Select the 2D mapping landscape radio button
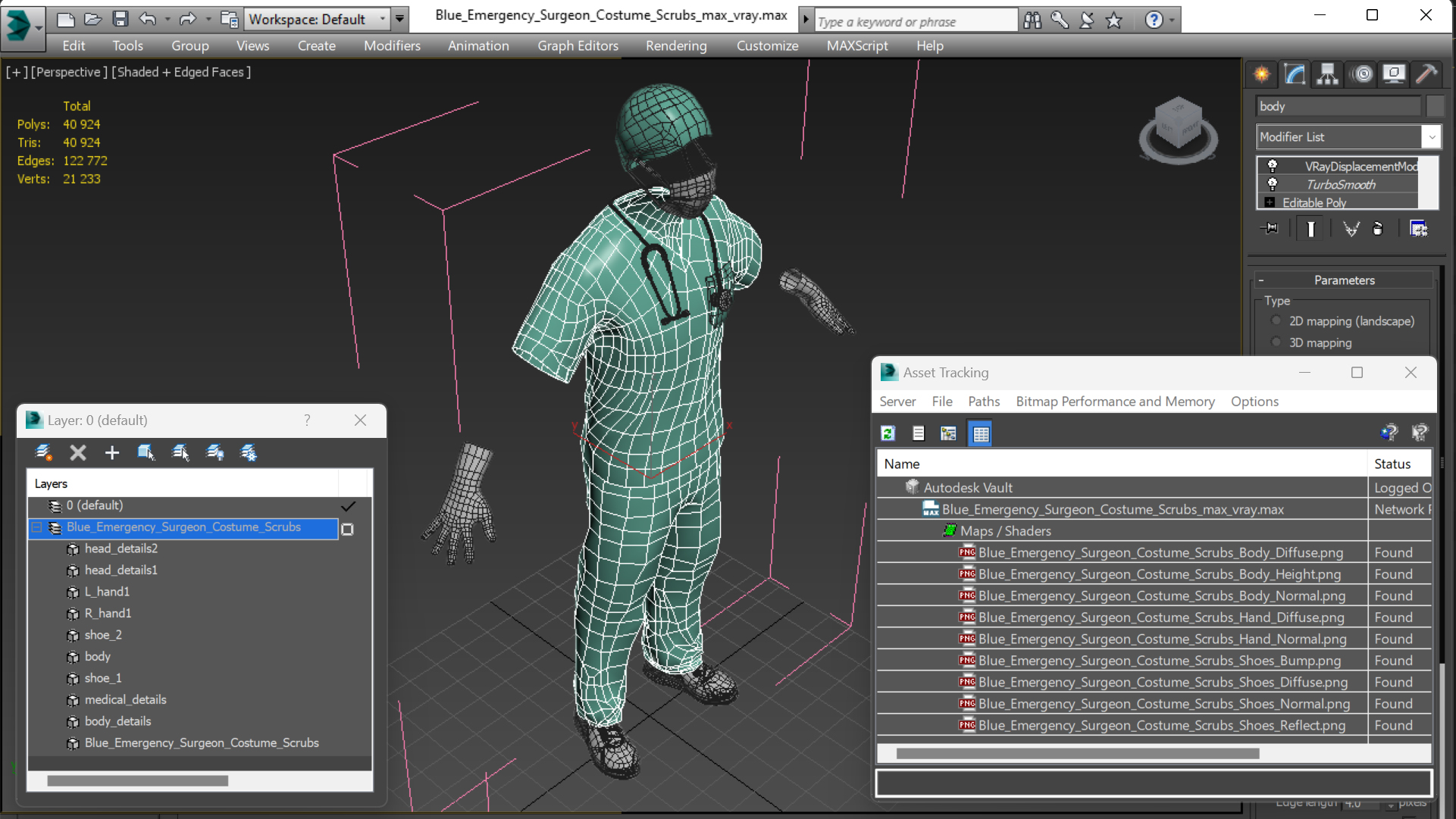The image size is (1456, 819). click(x=1278, y=320)
